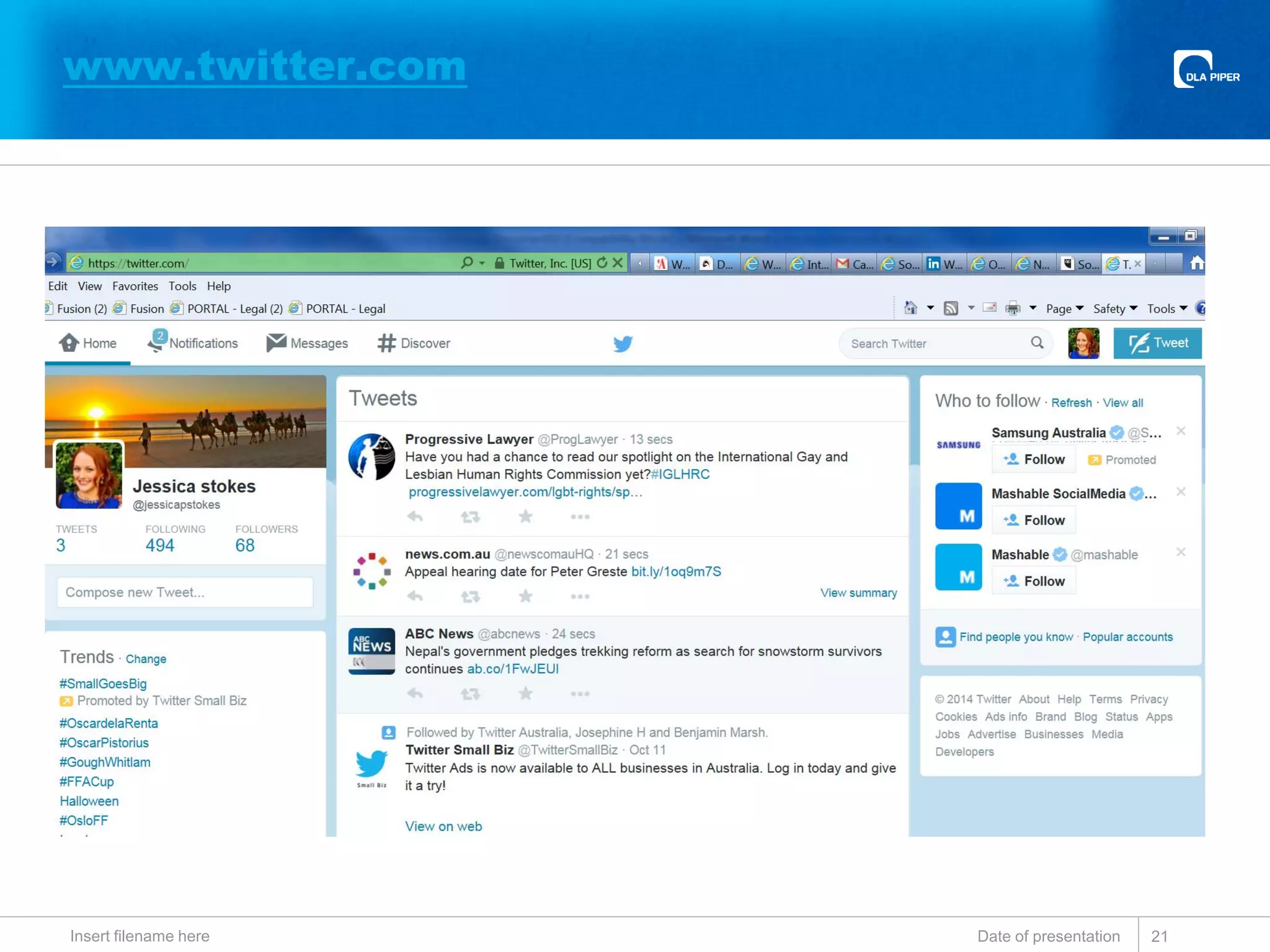
Task: Open more options on news.com.au tweet
Action: [x=580, y=596]
